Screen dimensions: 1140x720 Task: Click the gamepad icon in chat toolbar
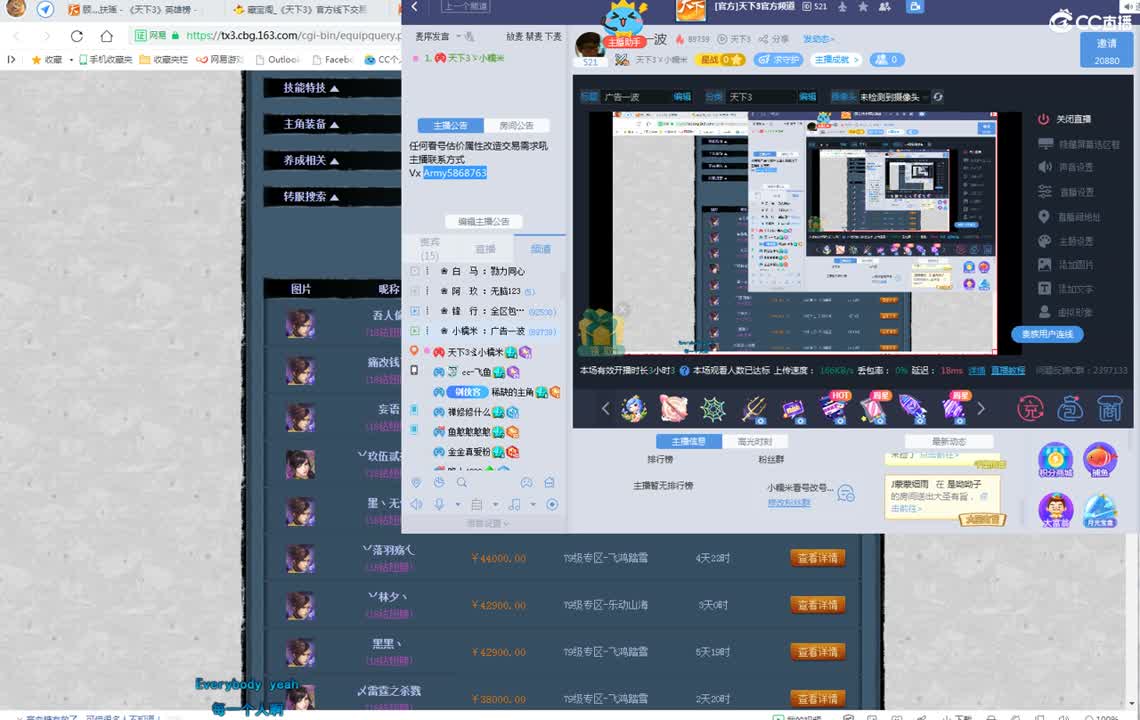point(526,482)
